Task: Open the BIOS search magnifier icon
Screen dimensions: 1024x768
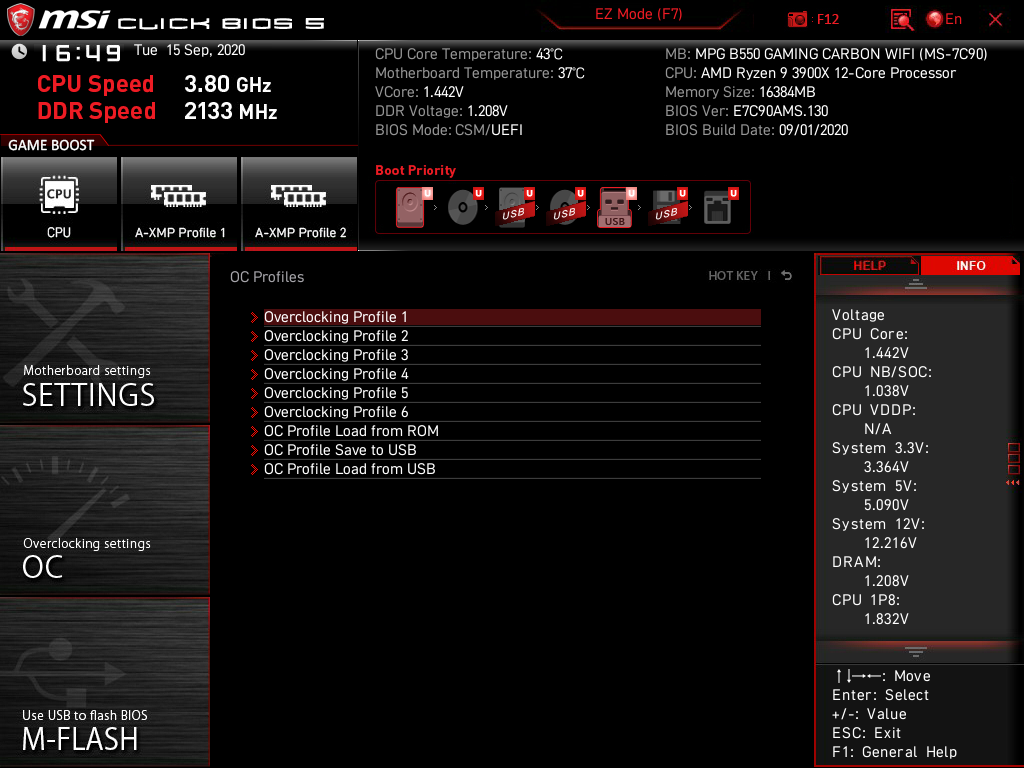Action: tap(902, 20)
